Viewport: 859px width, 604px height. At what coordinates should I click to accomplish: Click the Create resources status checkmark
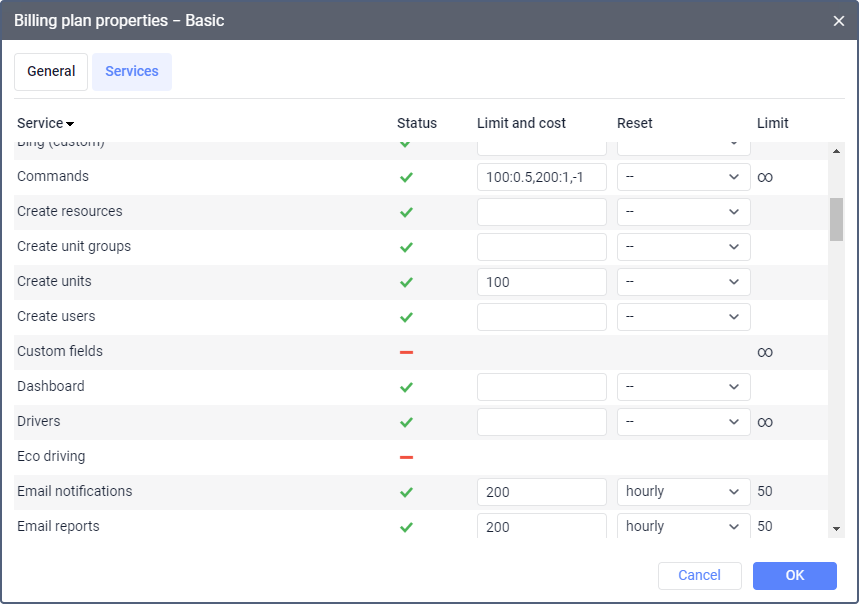point(406,212)
